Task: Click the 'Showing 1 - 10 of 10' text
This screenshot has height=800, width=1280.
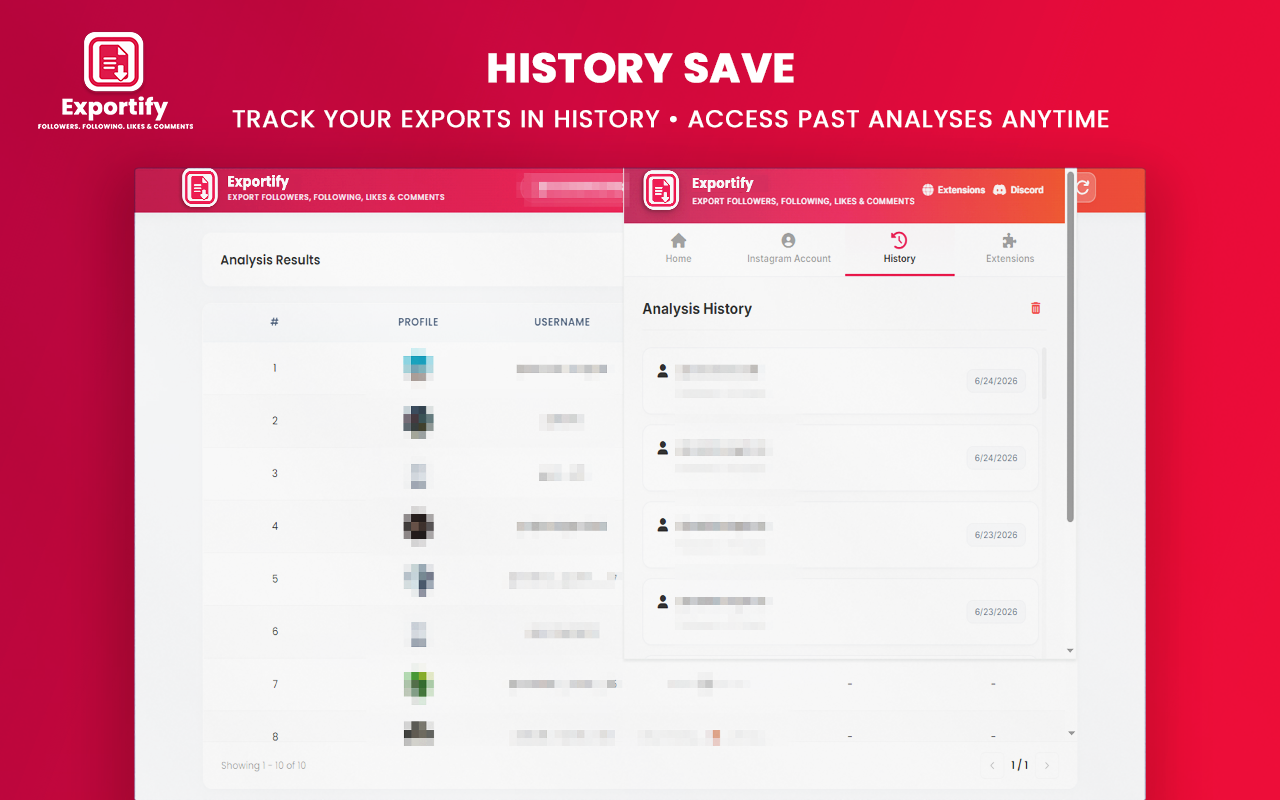Action: click(263, 766)
